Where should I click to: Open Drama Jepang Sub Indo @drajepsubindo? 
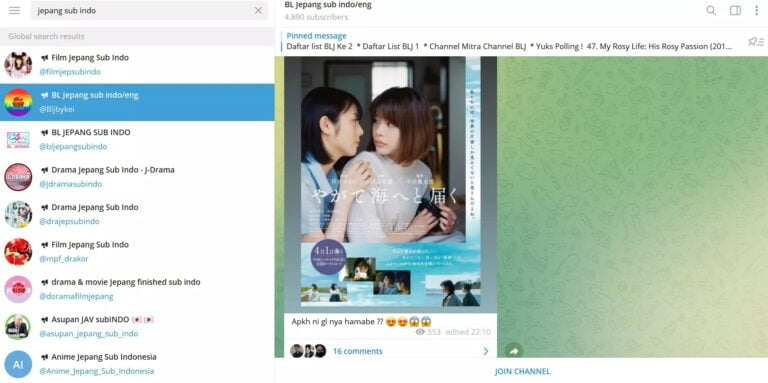pos(137,215)
